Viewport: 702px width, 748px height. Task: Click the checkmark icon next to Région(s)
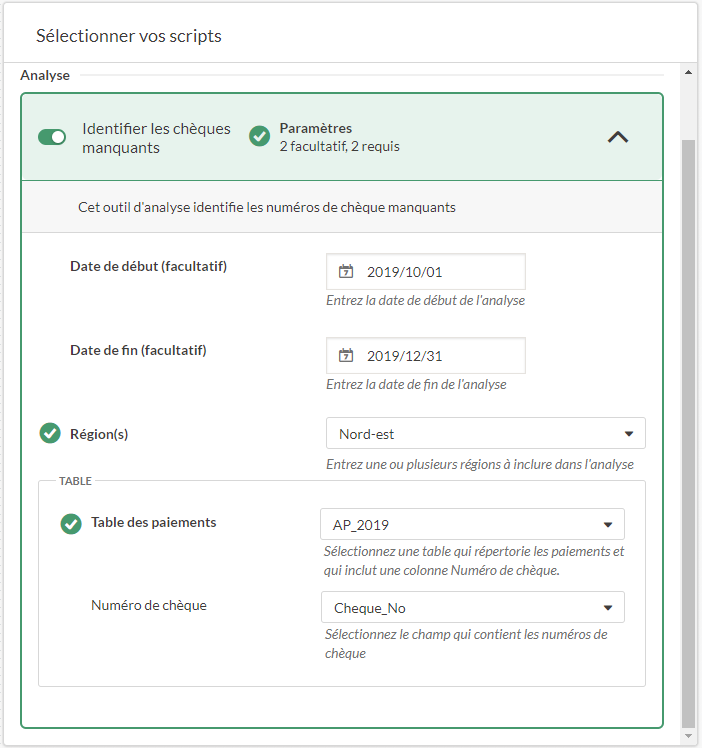pyautogui.click(x=50, y=434)
